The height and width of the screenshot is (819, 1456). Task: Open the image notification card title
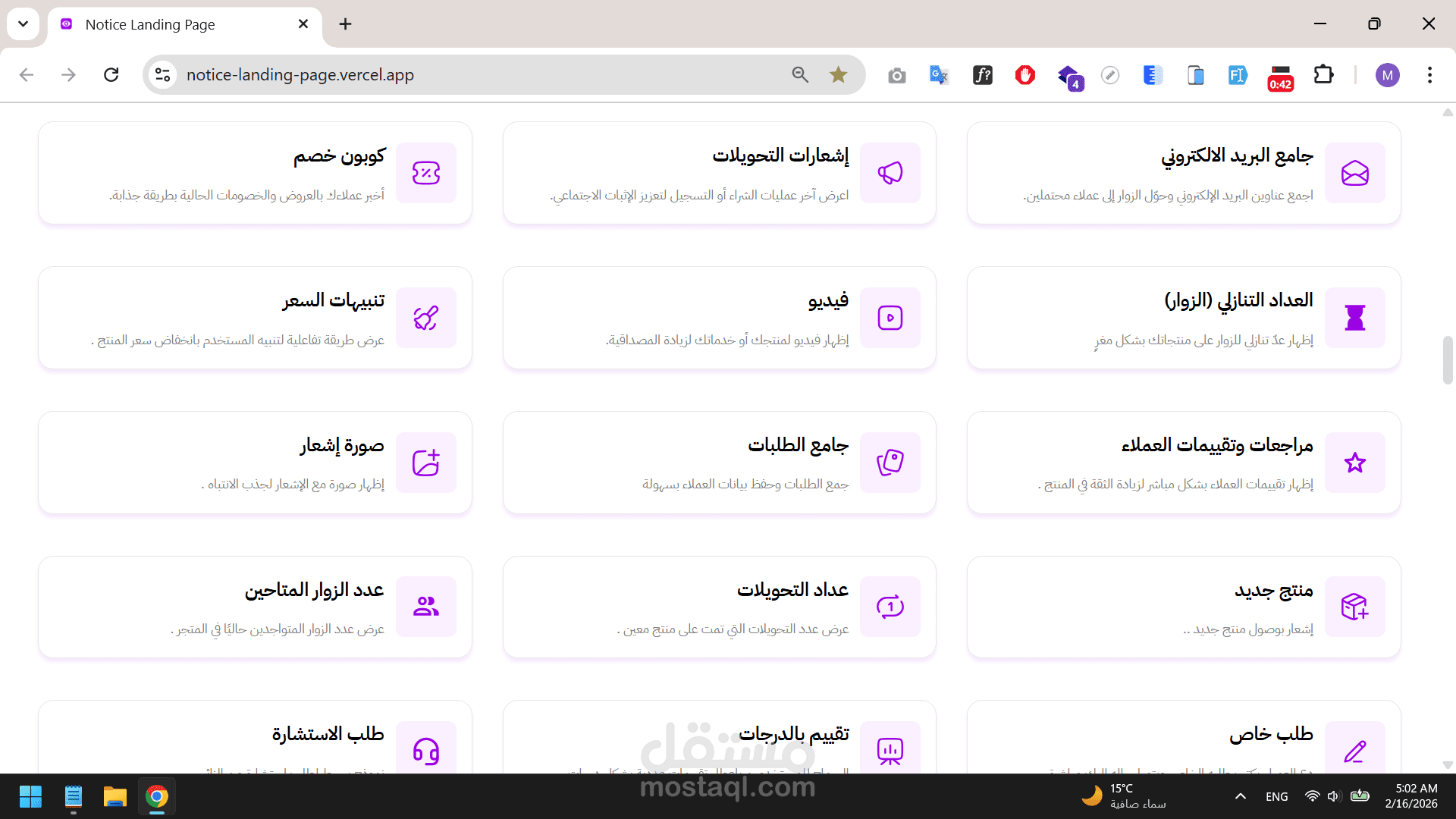pyautogui.click(x=342, y=445)
